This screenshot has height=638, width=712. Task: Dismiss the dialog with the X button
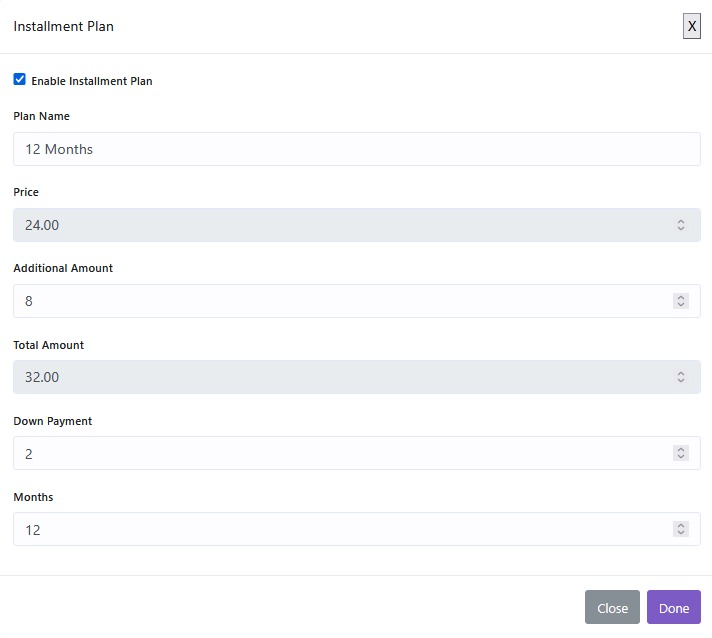(691, 26)
